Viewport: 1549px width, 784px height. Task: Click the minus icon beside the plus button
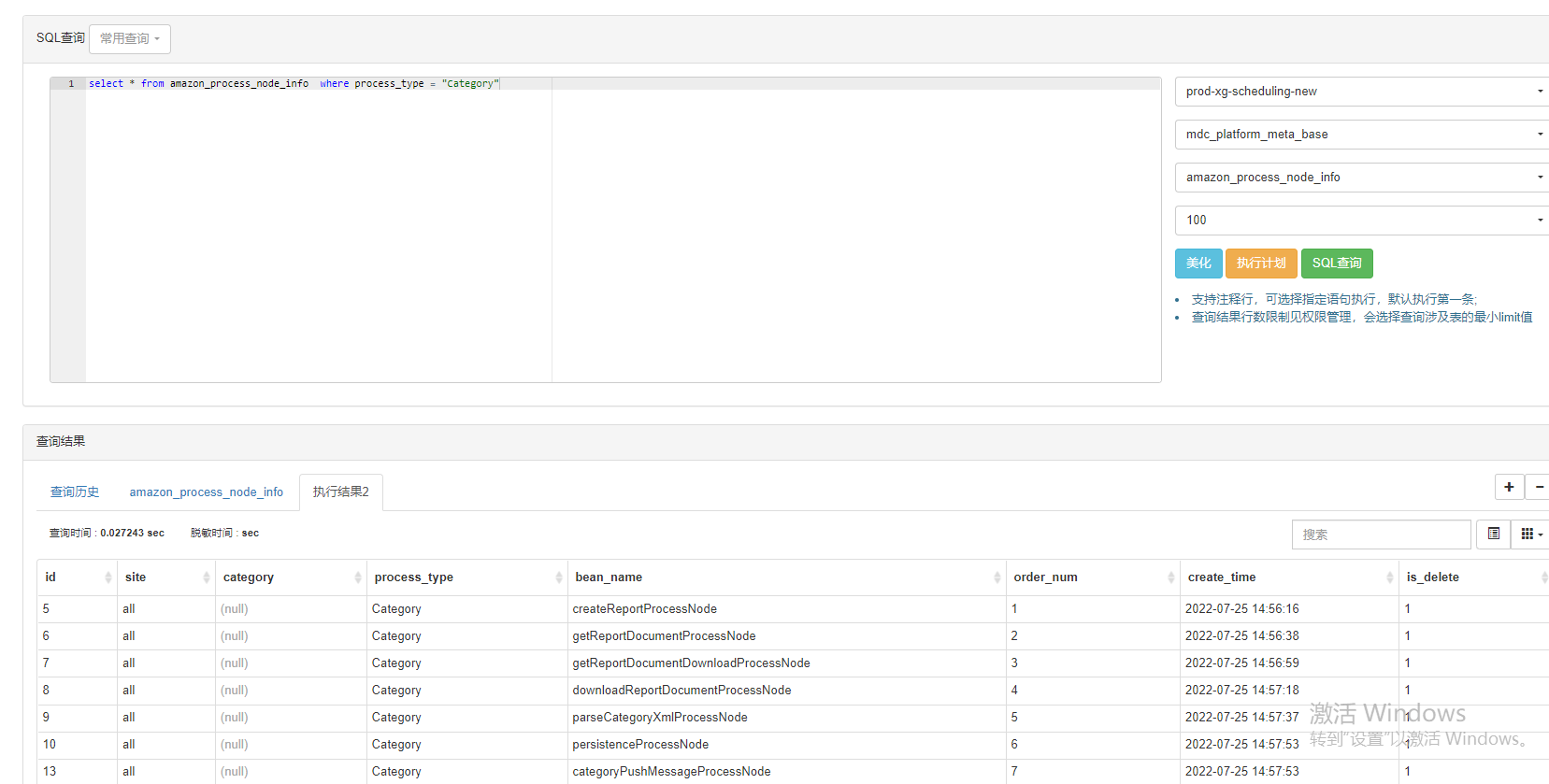point(1538,487)
